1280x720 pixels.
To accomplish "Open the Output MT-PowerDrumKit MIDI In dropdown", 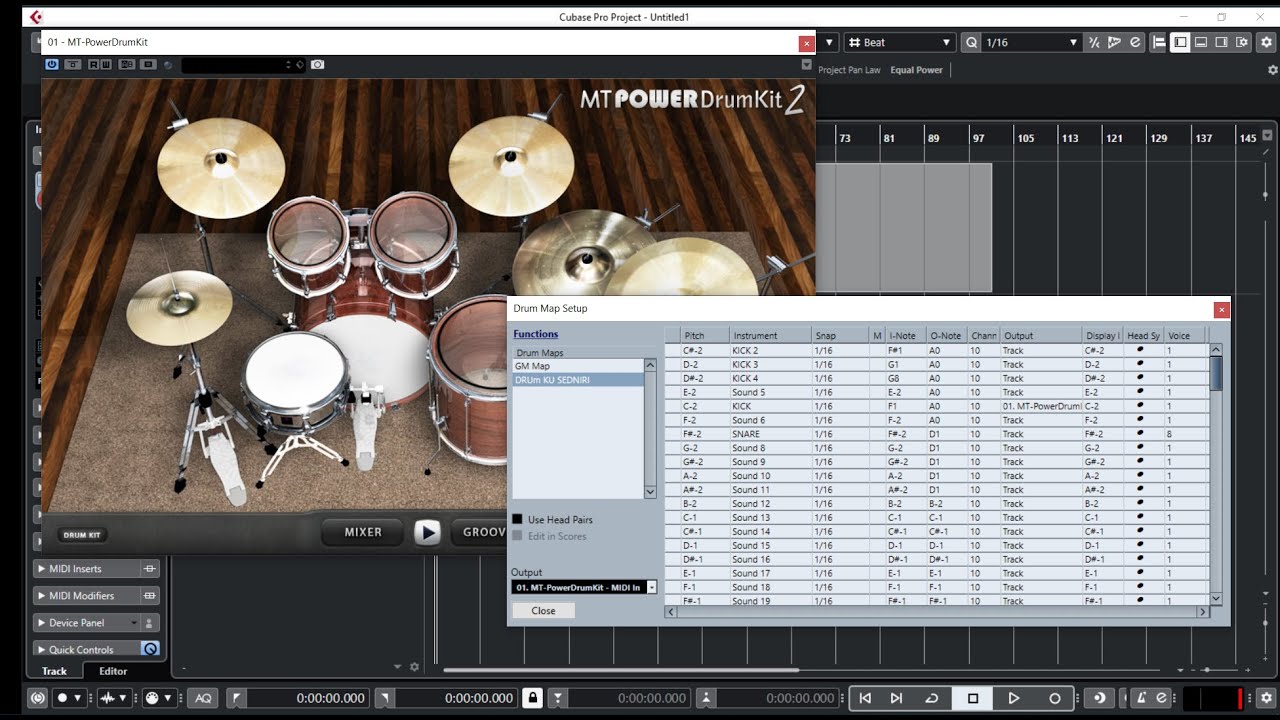I will 584,587.
